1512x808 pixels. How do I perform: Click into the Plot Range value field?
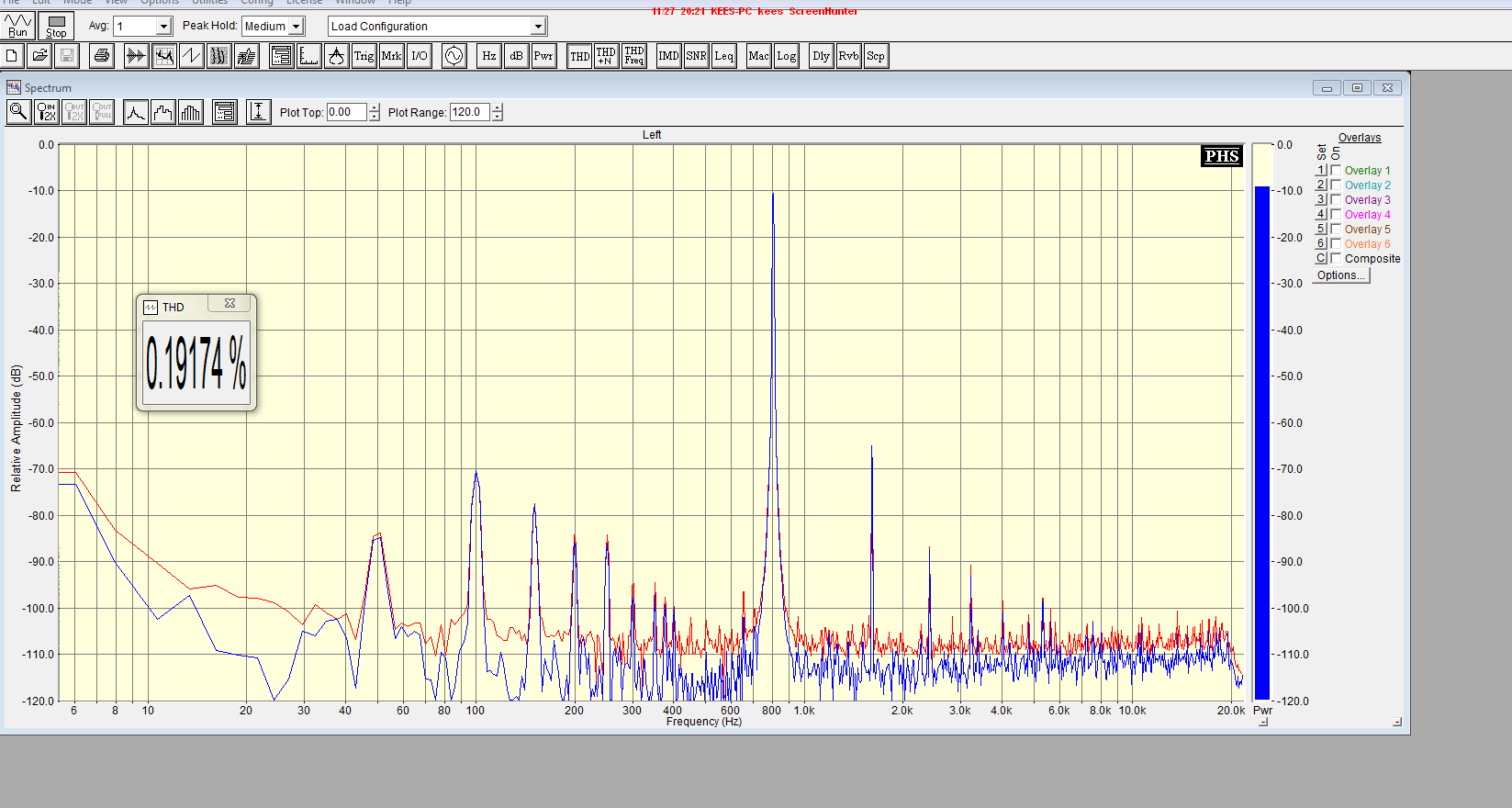470,112
